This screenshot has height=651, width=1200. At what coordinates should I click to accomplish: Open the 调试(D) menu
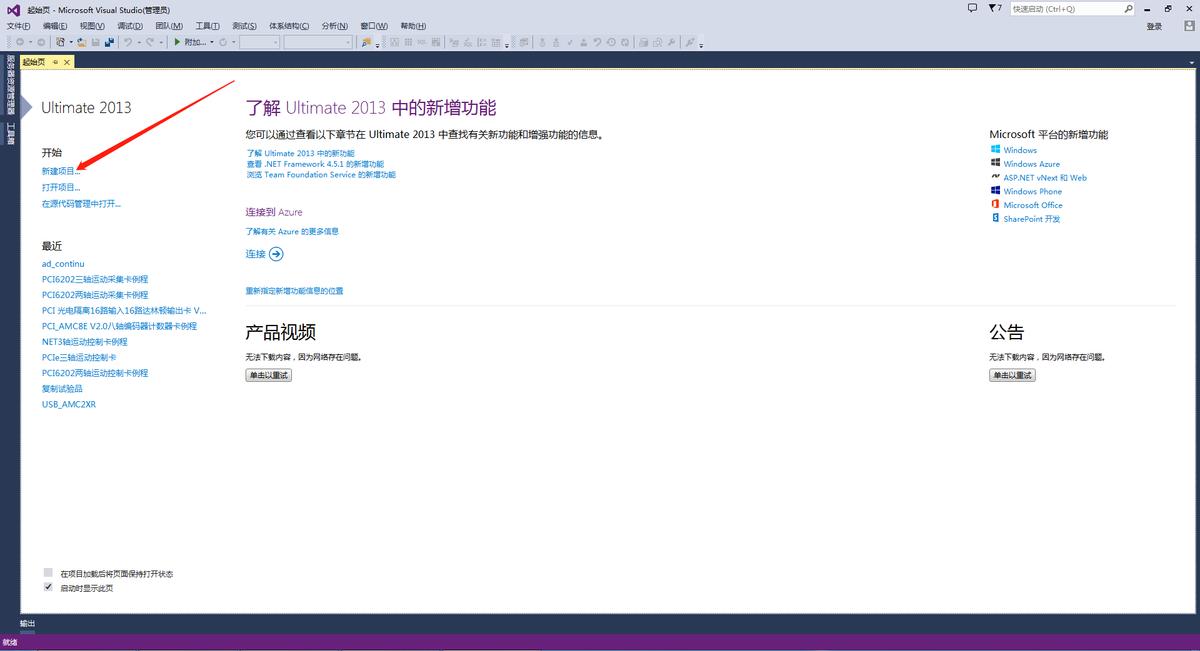click(129, 26)
